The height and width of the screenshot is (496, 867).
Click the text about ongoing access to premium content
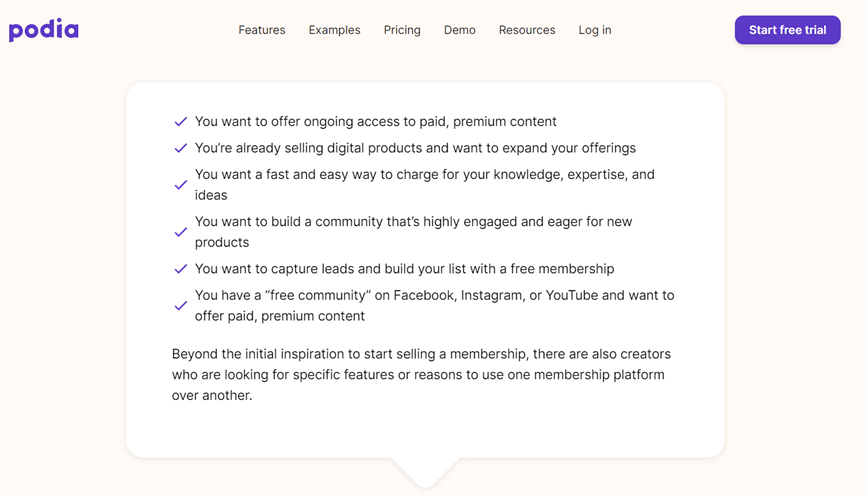coord(375,122)
